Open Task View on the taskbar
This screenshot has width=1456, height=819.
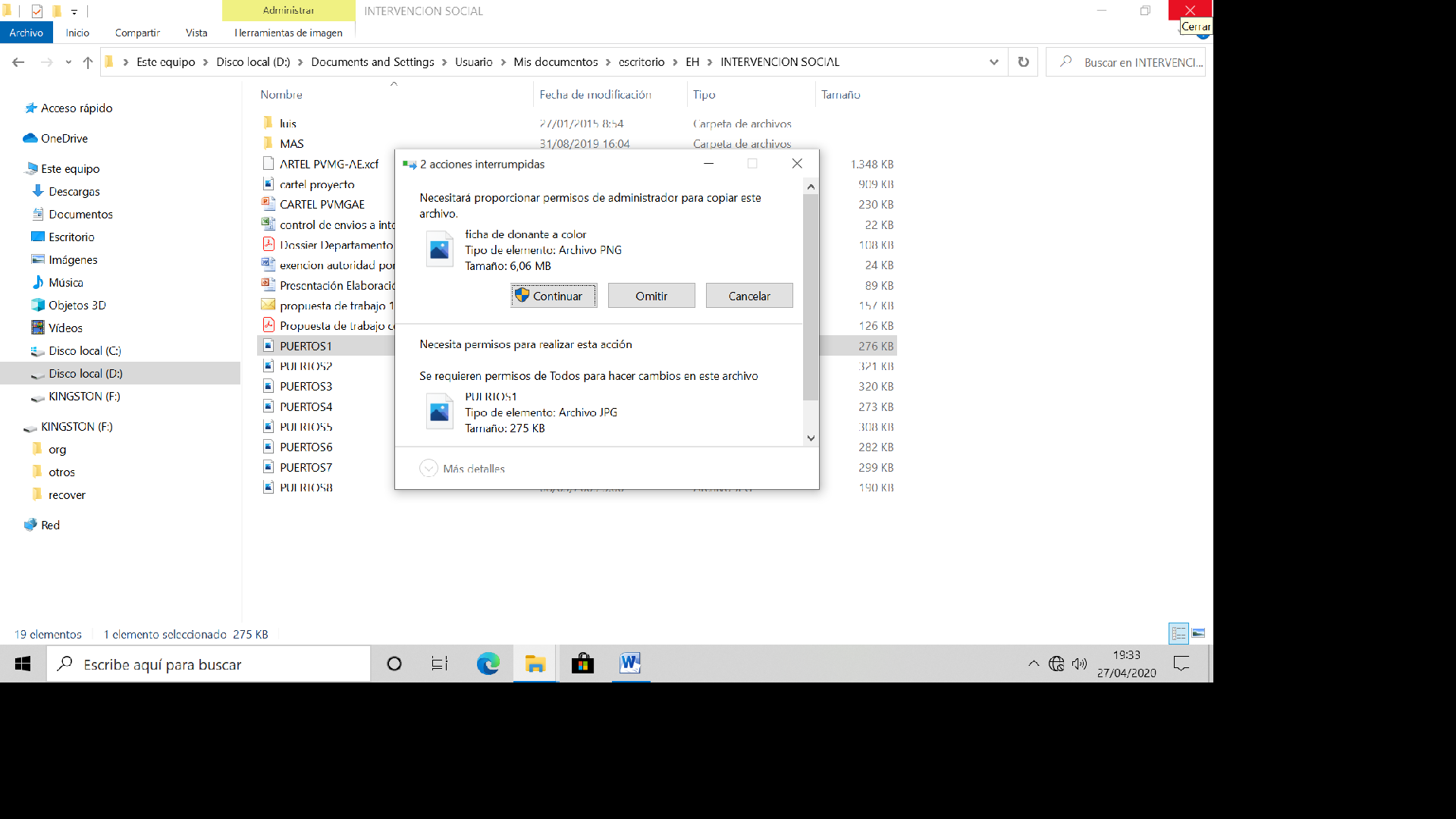pyautogui.click(x=440, y=664)
